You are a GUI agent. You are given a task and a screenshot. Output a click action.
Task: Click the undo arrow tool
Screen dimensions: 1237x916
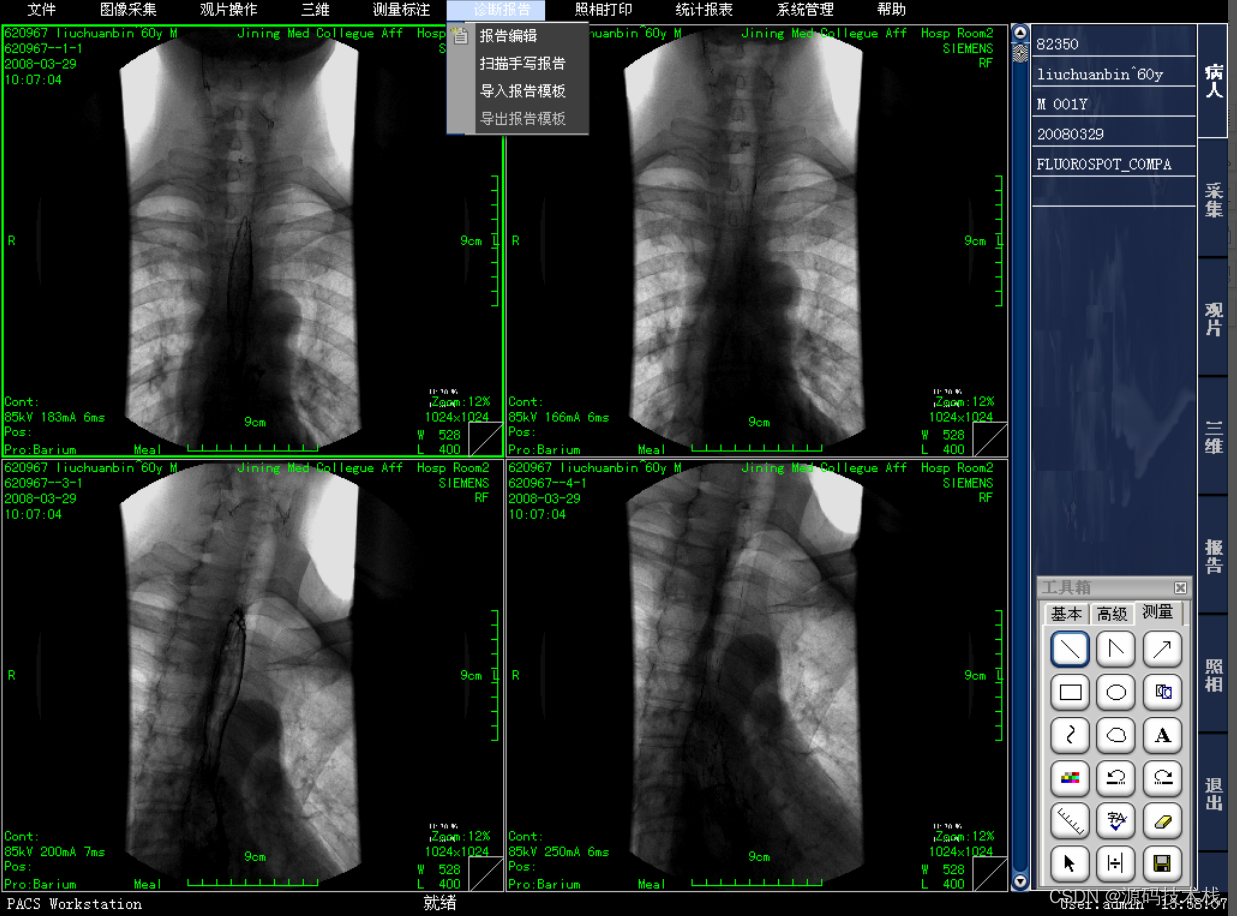(1116, 777)
